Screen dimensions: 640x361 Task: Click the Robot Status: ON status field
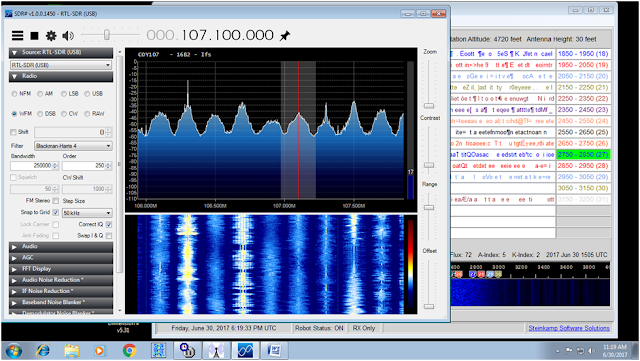pyautogui.click(x=319, y=328)
